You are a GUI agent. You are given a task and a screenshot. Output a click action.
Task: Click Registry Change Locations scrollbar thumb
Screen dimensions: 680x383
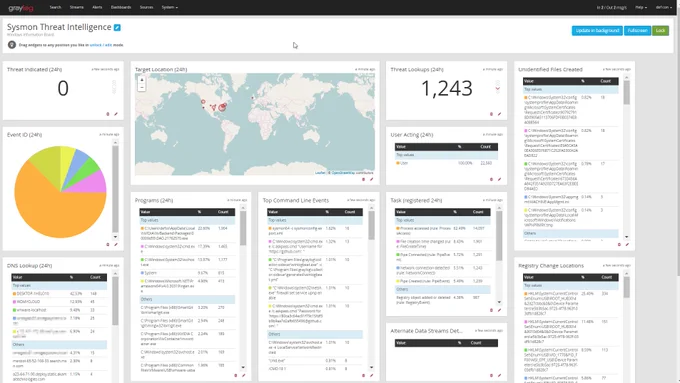pyautogui.click(x=627, y=287)
